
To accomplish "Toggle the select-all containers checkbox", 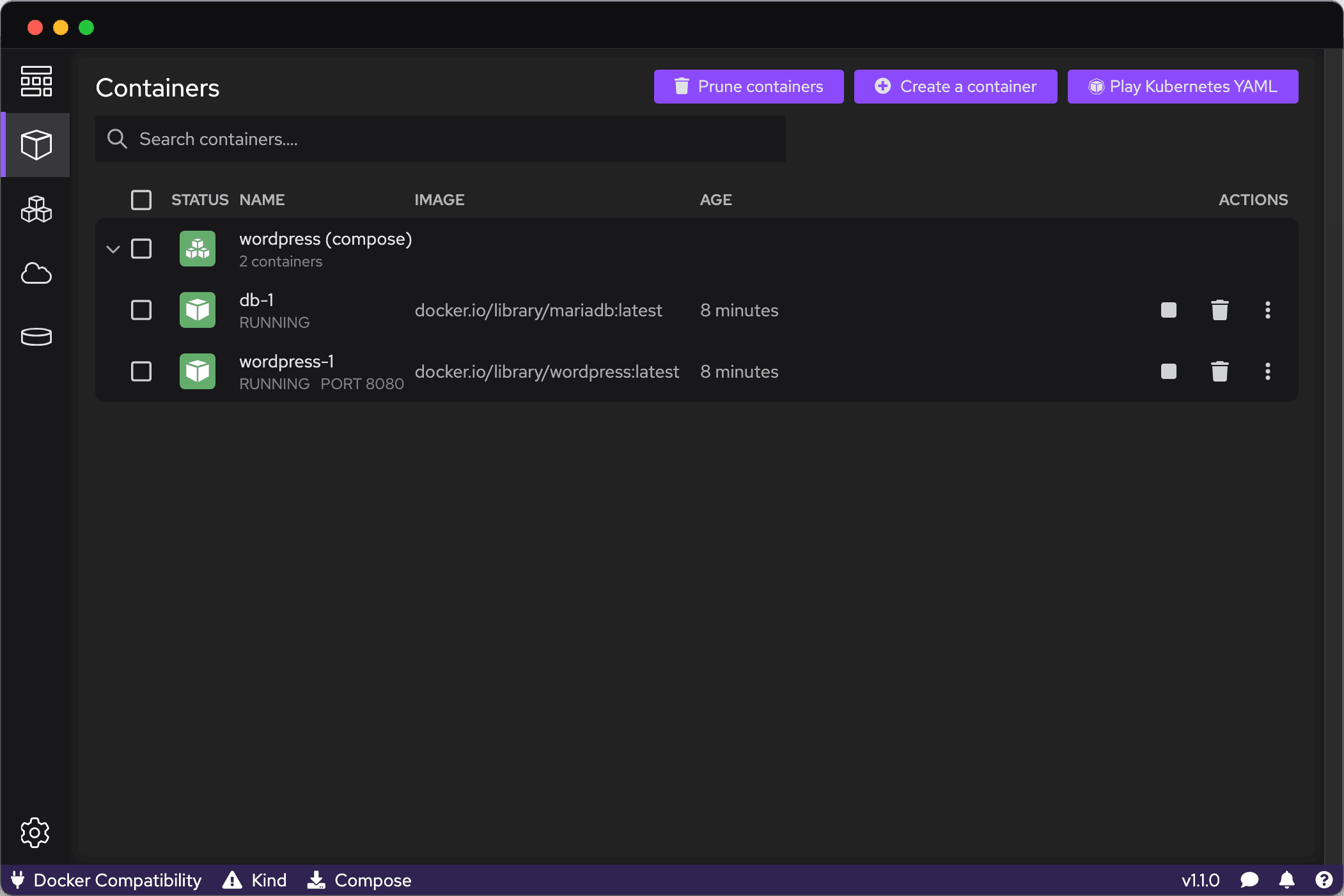I will click(x=141, y=199).
